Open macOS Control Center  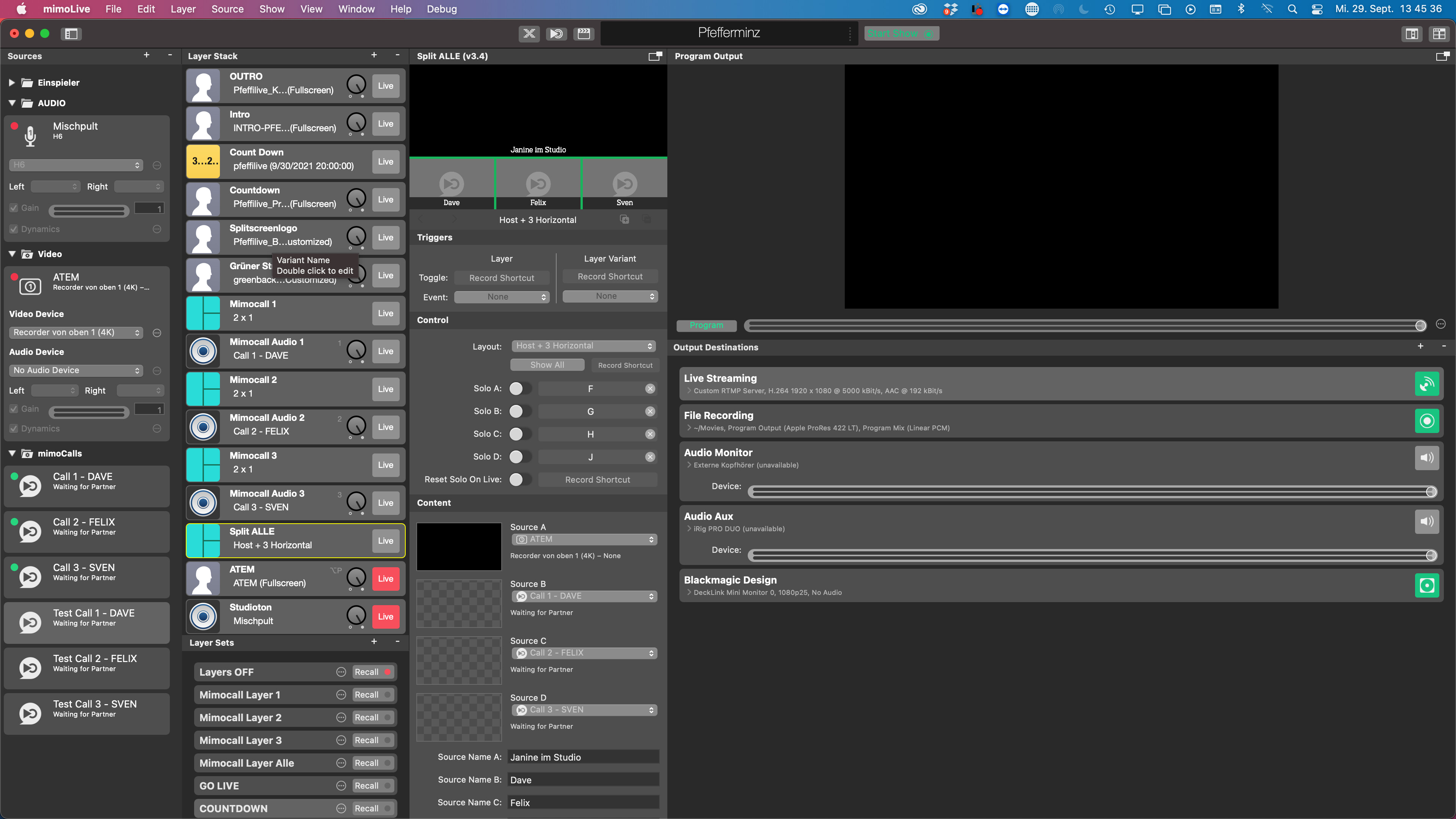point(1317,9)
